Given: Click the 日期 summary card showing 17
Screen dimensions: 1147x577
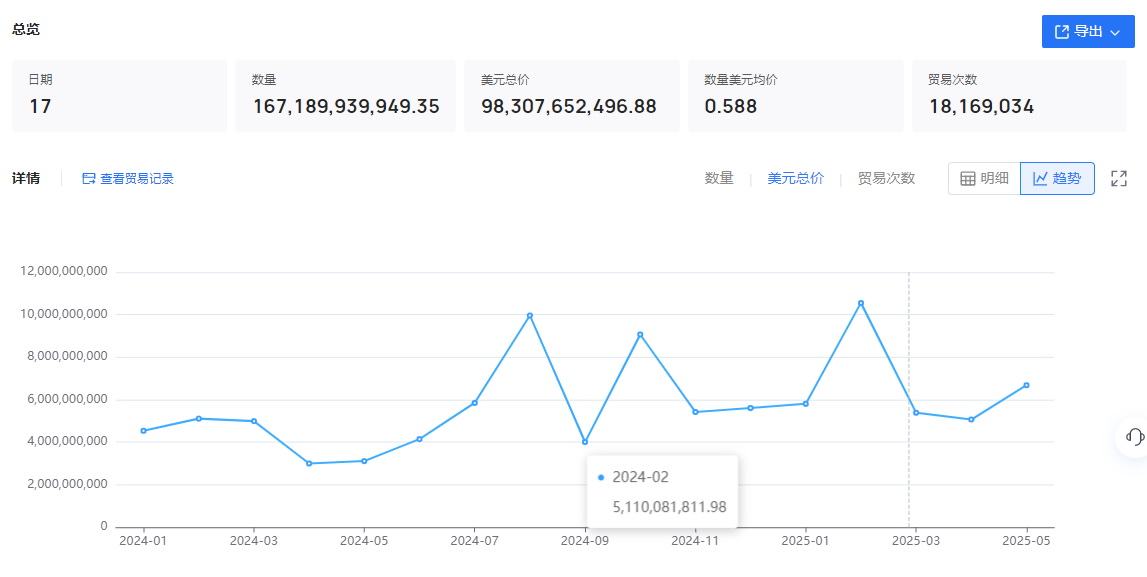Looking at the screenshot, I should coord(119,95).
